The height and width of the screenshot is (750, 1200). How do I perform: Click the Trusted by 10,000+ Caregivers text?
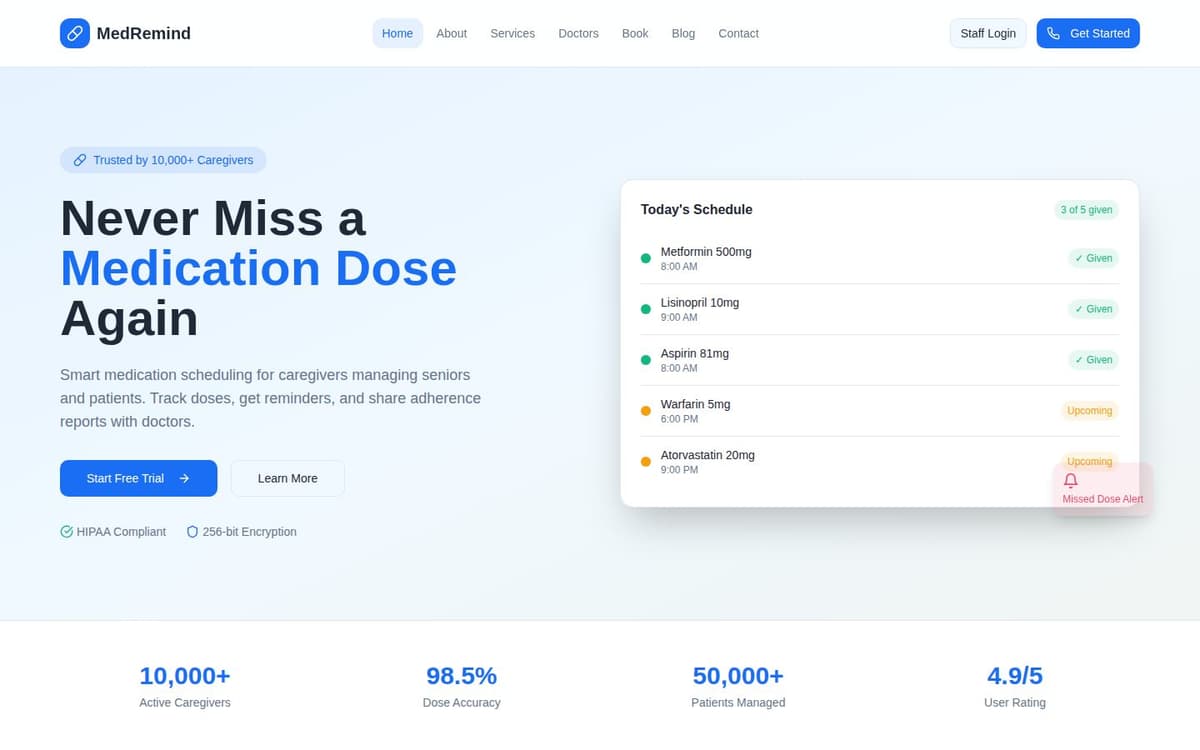pos(173,160)
